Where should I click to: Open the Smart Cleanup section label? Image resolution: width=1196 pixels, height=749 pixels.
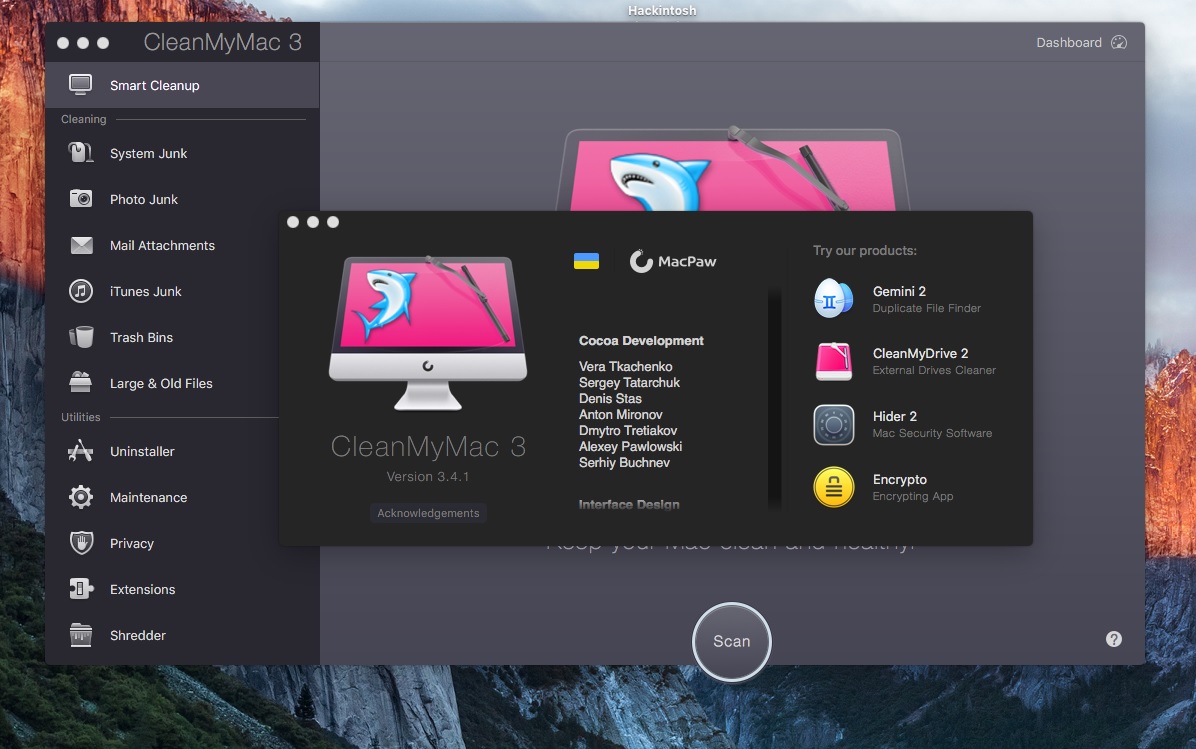pyautogui.click(x=155, y=85)
